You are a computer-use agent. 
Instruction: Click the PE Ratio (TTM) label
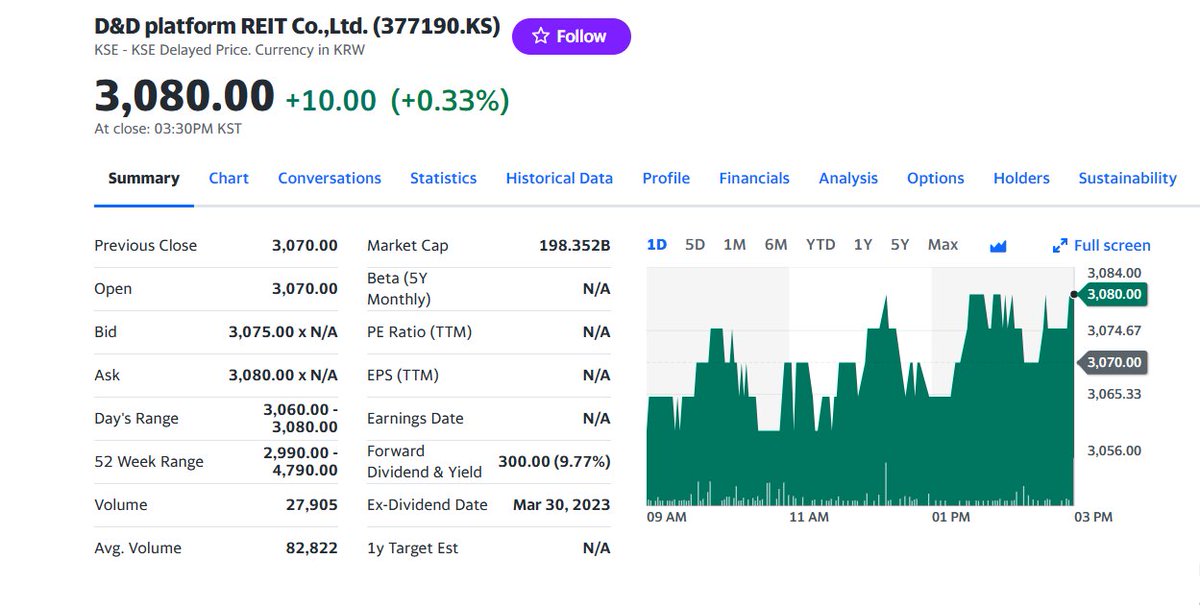tap(419, 332)
